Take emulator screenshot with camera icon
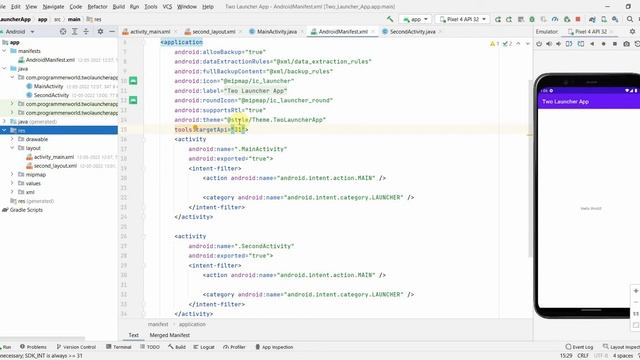Viewport: 640px width, 360px height. point(627,44)
